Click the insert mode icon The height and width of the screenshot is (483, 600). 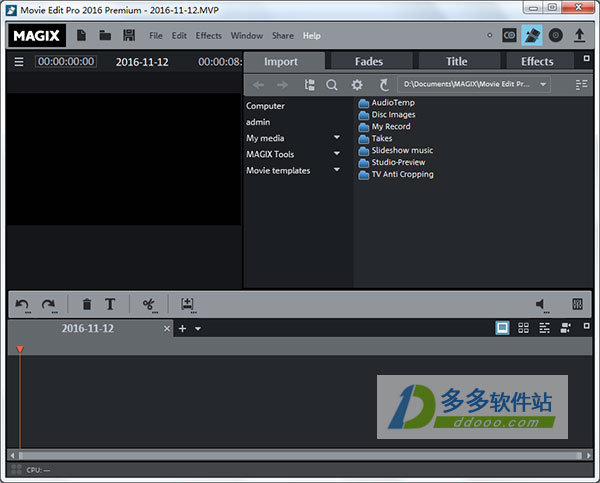(x=188, y=305)
